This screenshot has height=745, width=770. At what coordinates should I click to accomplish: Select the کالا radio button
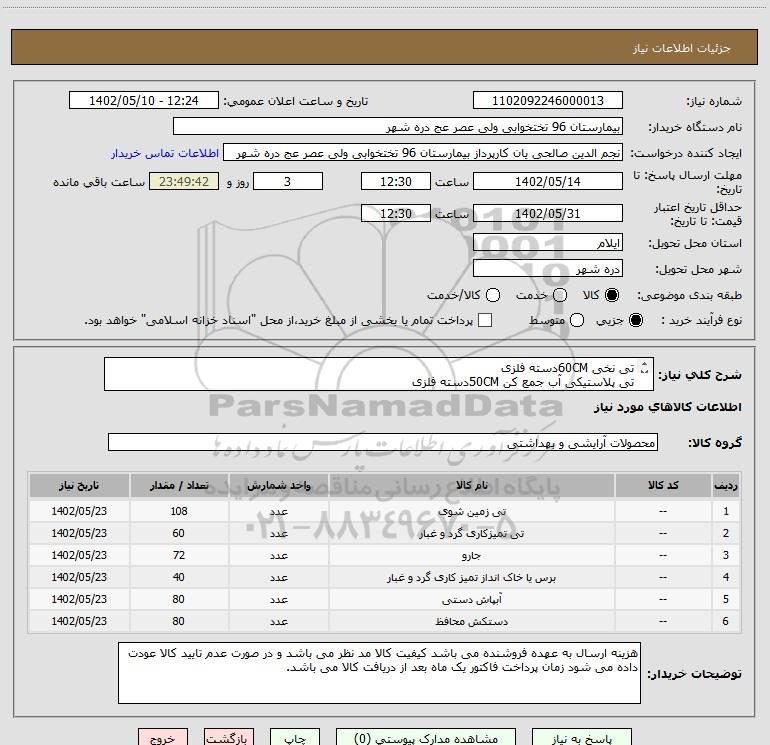click(612, 295)
